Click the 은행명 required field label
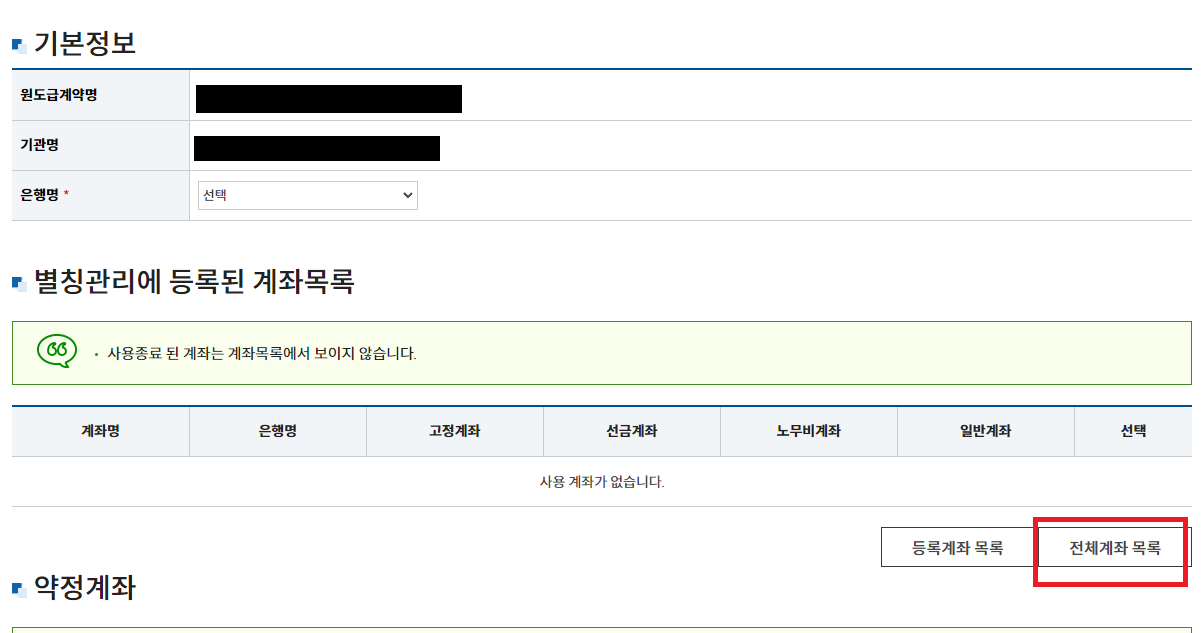Image resolution: width=1202 pixels, height=633 pixels. [46, 196]
